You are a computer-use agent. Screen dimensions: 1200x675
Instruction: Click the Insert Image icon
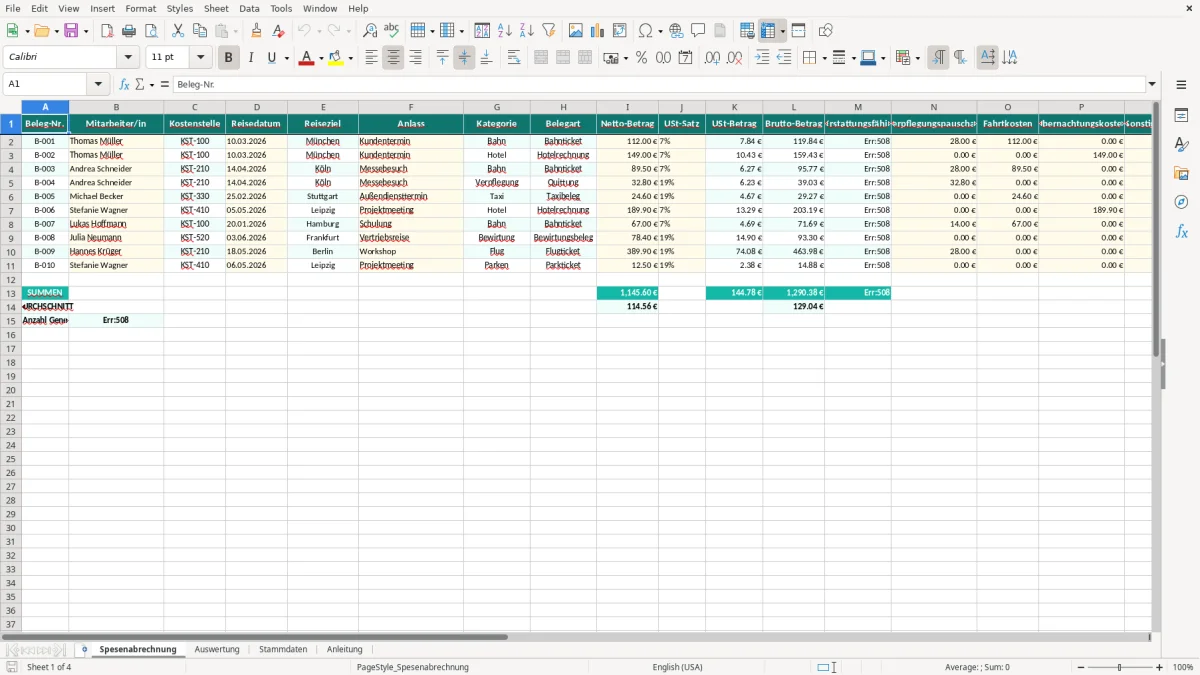coord(576,31)
